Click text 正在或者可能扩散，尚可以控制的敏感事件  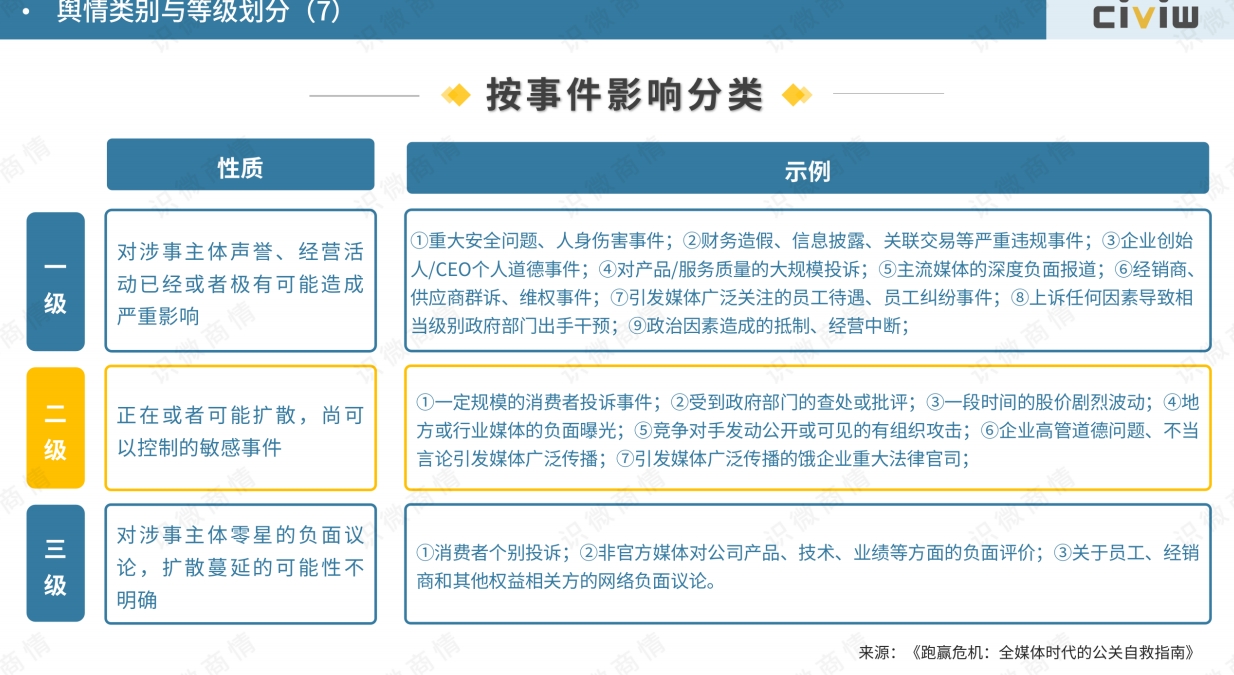coord(240,431)
